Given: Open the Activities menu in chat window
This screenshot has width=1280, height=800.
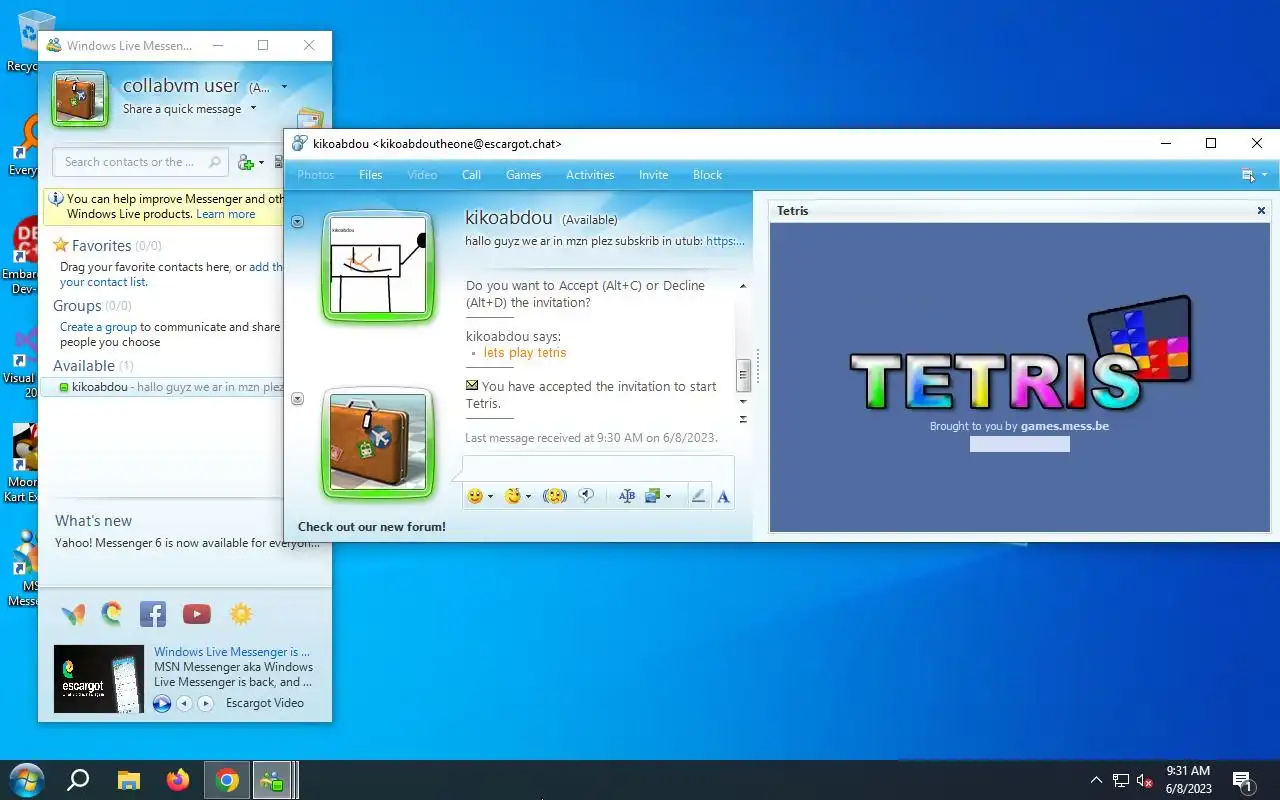Looking at the screenshot, I should tap(590, 174).
